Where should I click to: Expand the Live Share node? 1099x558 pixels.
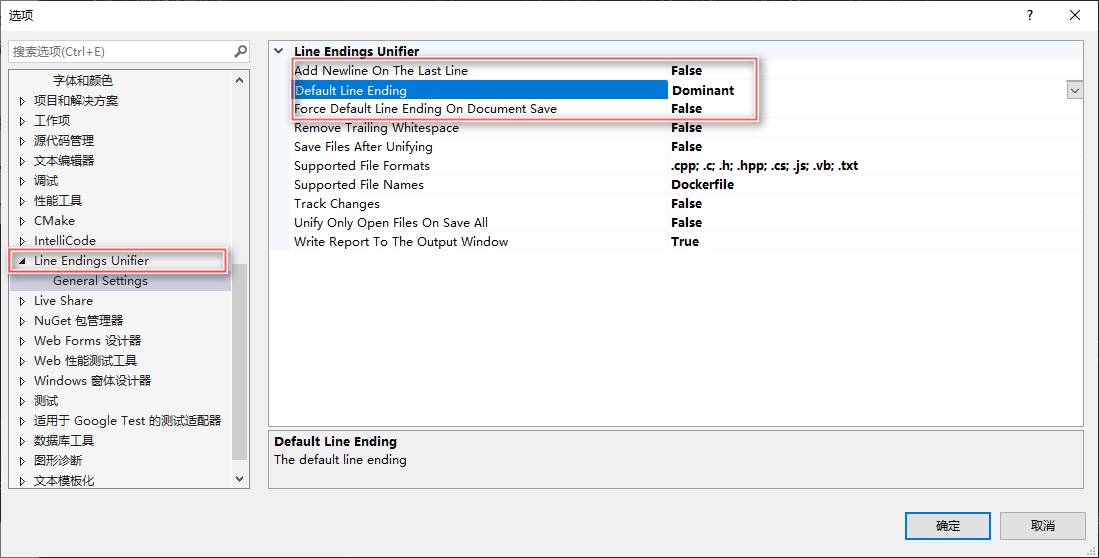coord(22,301)
